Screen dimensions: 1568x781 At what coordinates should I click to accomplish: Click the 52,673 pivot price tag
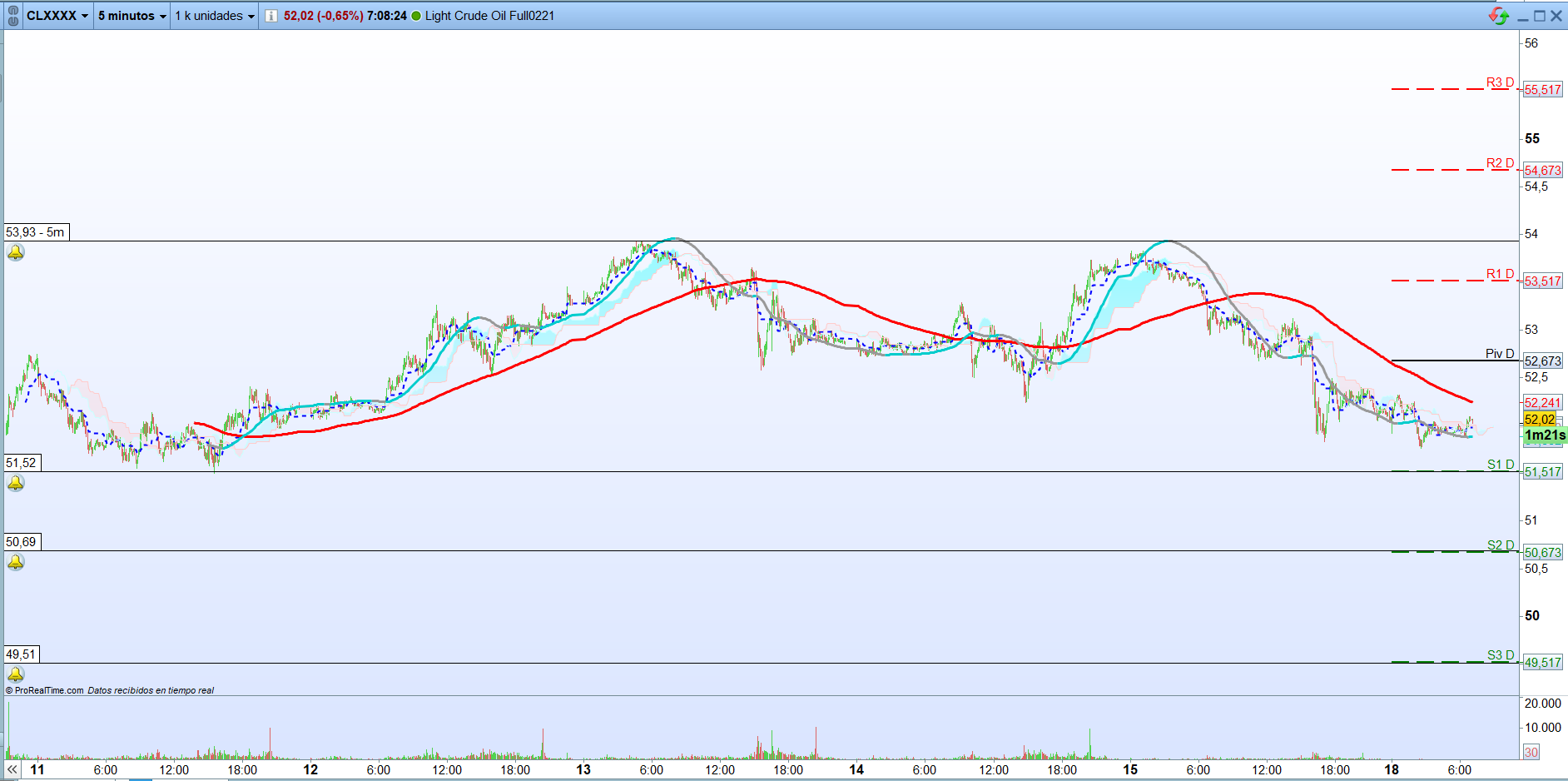coord(1542,361)
